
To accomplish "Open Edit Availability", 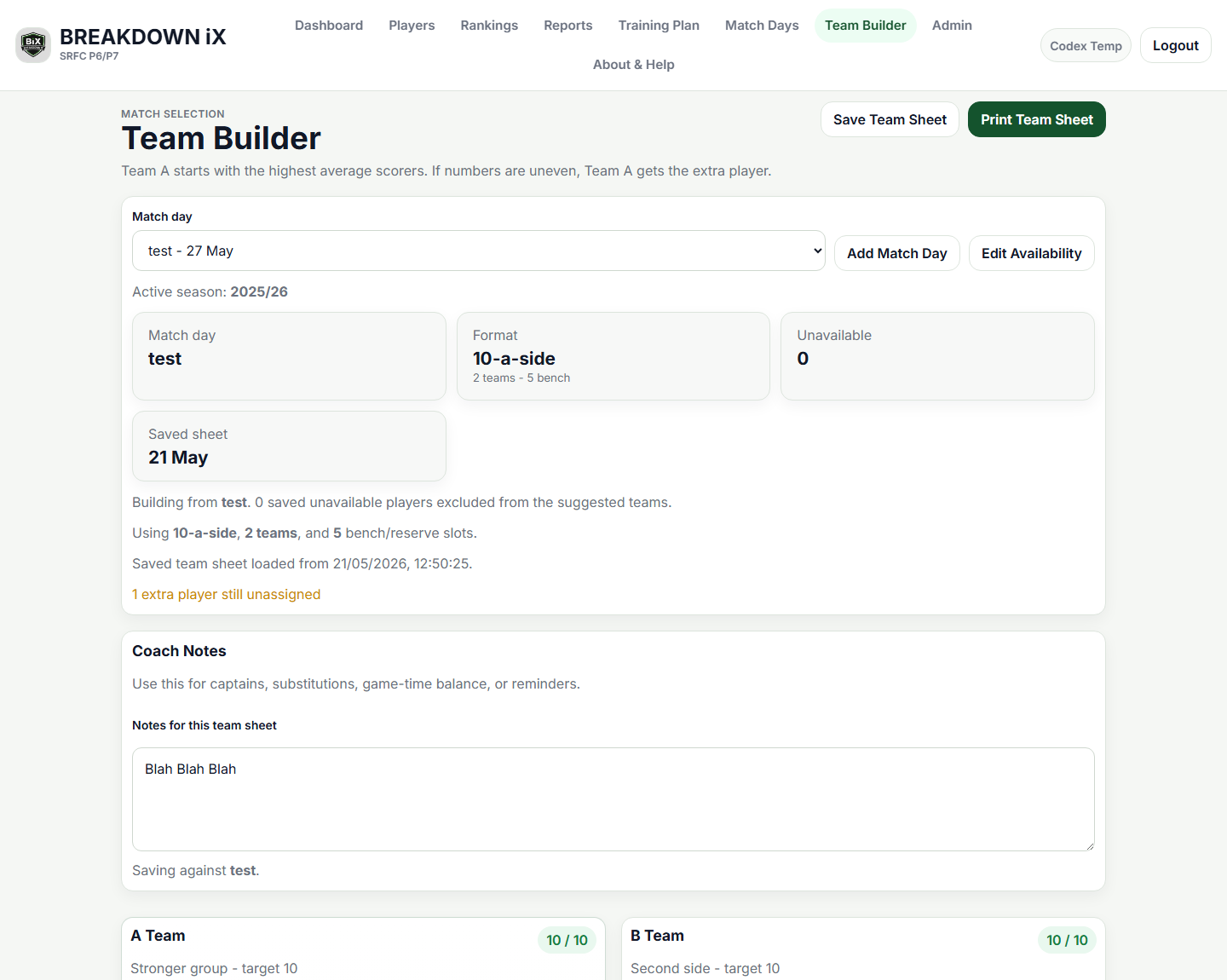I will (1031, 253).
